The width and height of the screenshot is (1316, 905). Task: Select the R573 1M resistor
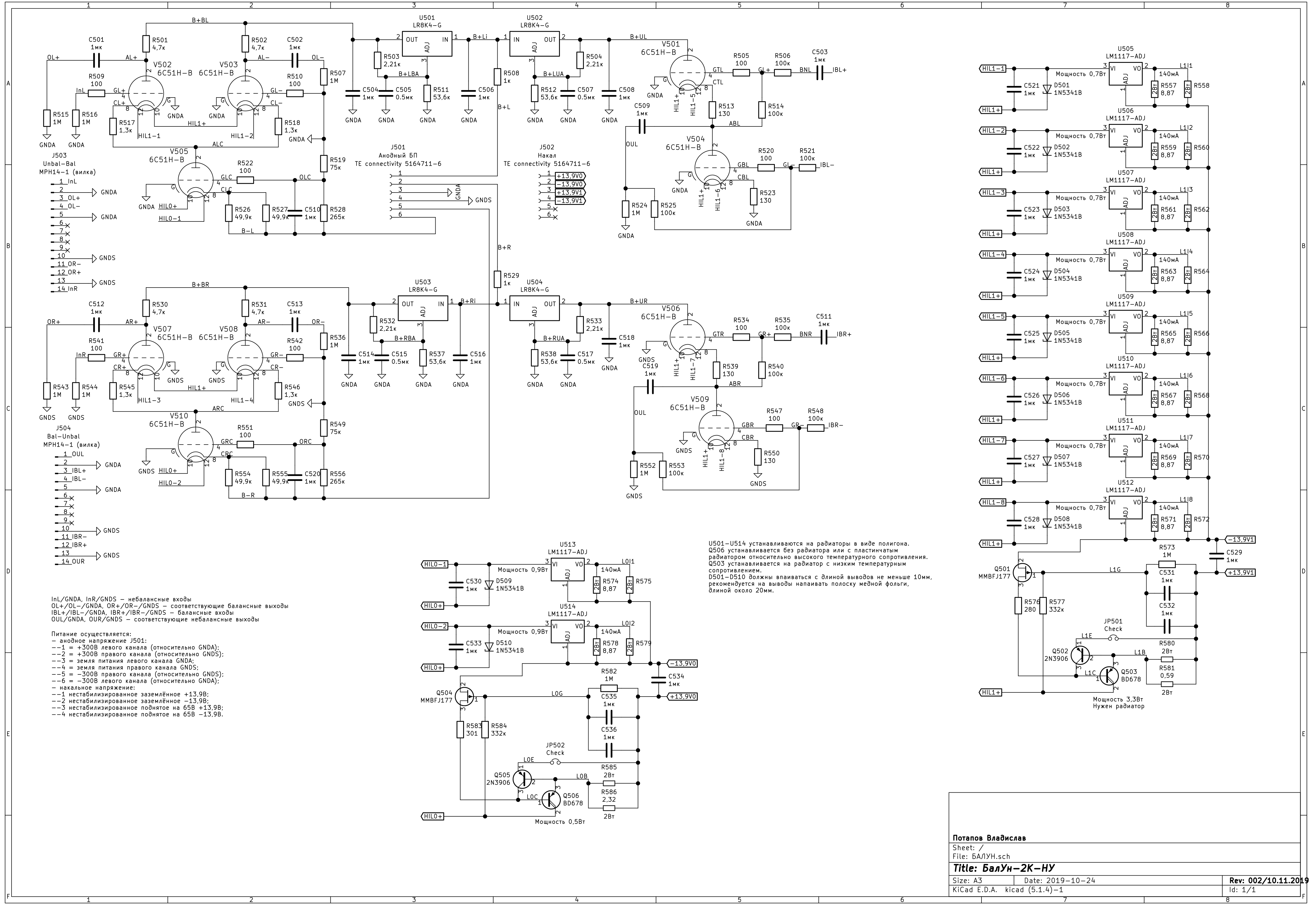[x=1167, y=564]
